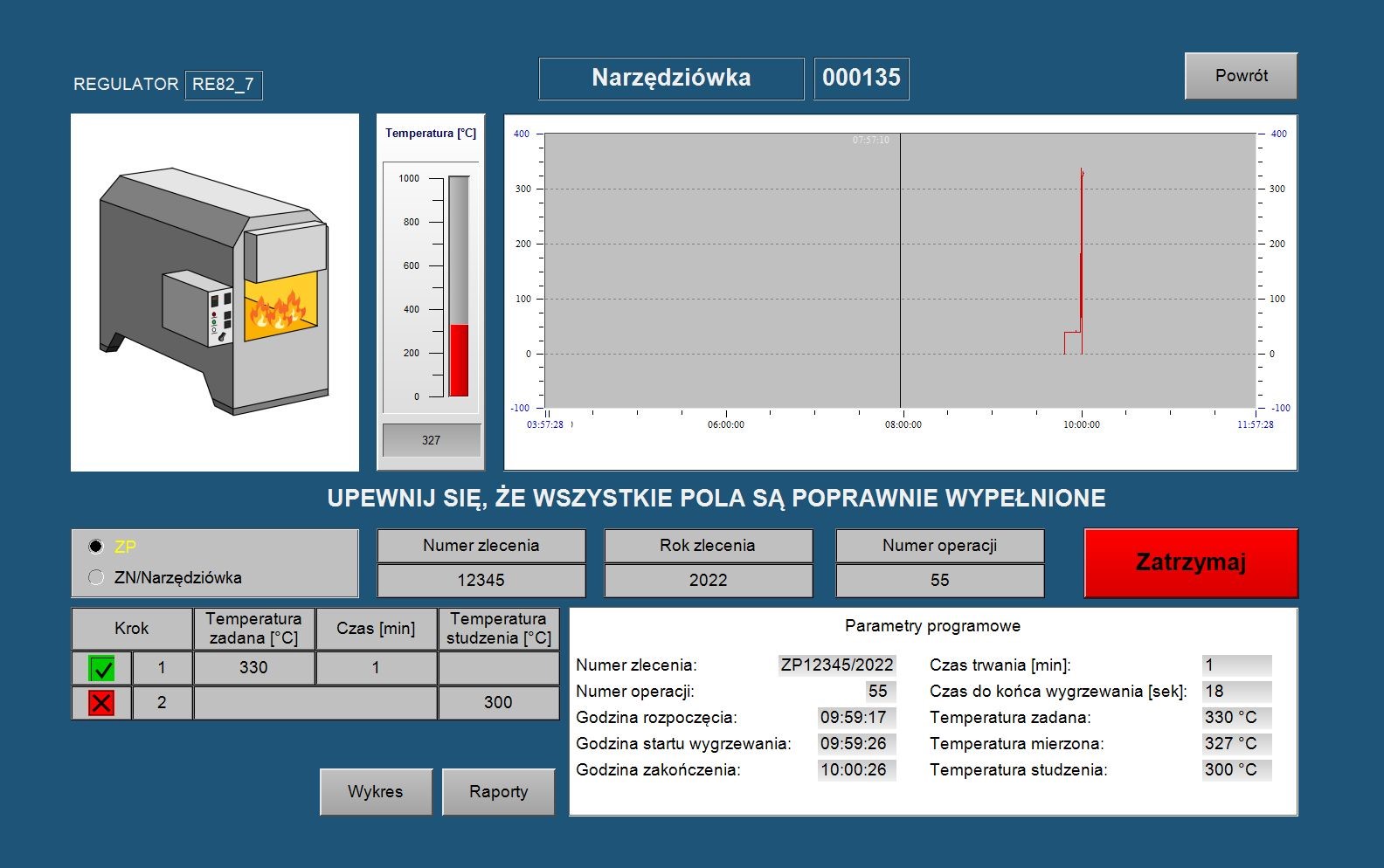Click the Rok zlecenia field showing 2022
The width and height of the screenshot is (1384, 868).
tap(708, 581)
